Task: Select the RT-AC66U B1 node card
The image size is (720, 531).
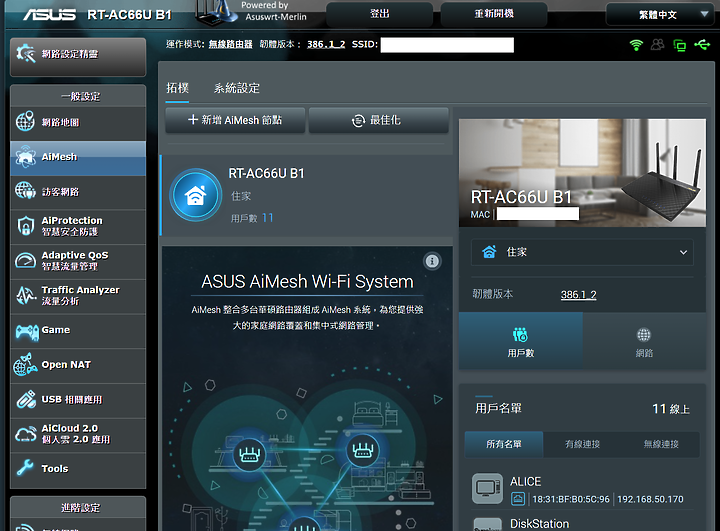Action: 306,195
